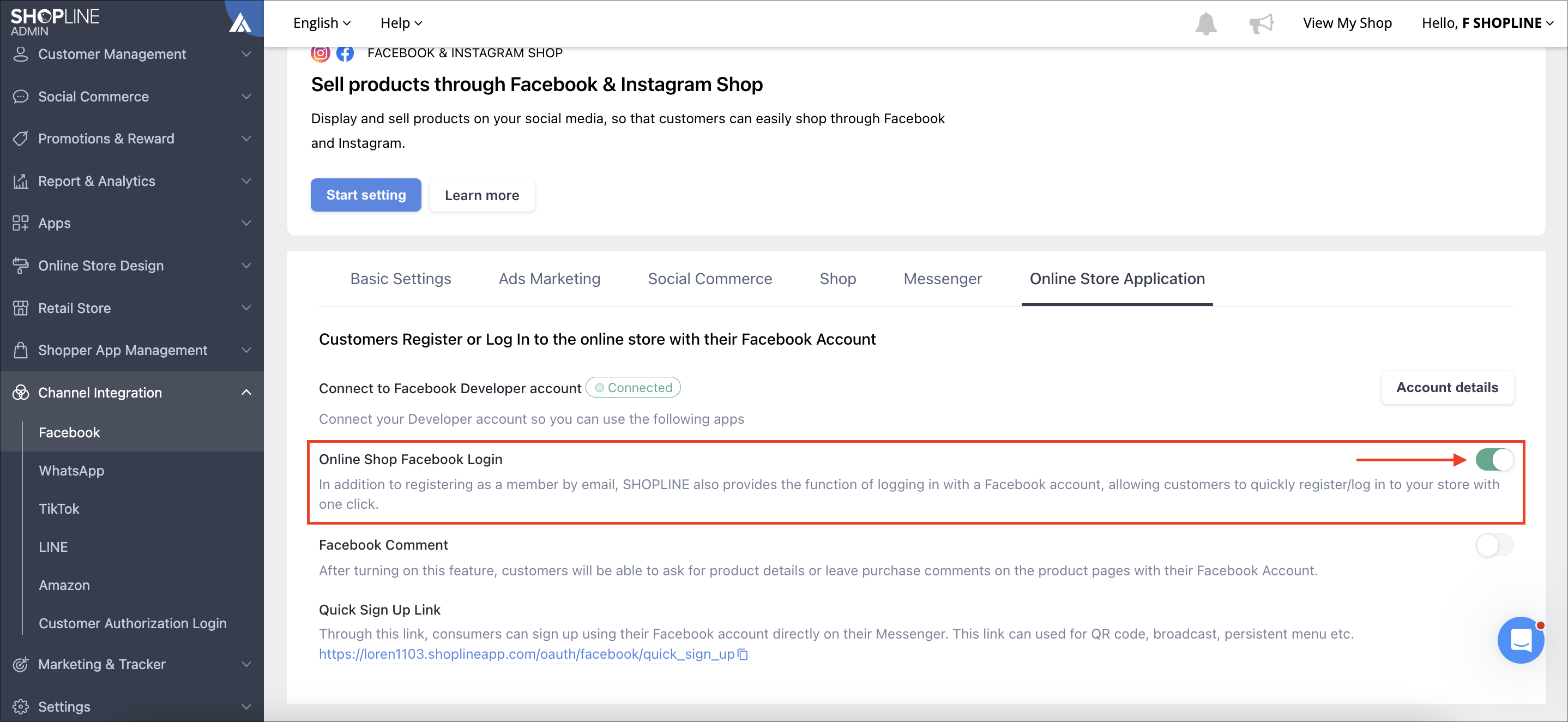Click the 'Online Shop Facebook Login' label

tap(411, 460)
